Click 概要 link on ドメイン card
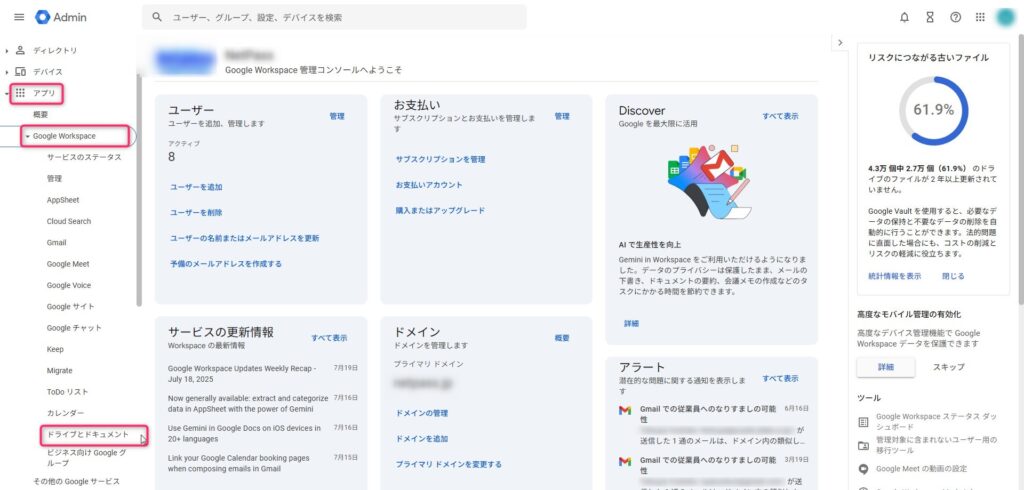Viewport: 1024px width, 490px height. (562, 338)
